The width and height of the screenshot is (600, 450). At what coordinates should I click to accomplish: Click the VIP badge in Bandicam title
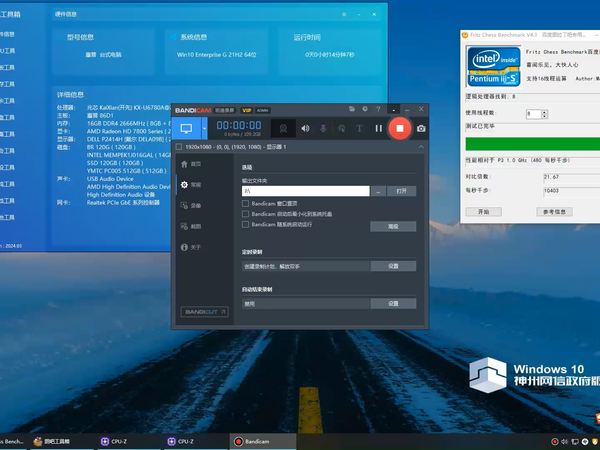[x=246, y=110]
